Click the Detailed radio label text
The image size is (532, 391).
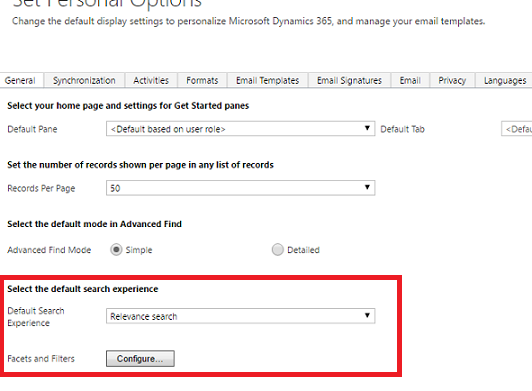(x=303, y=250)
